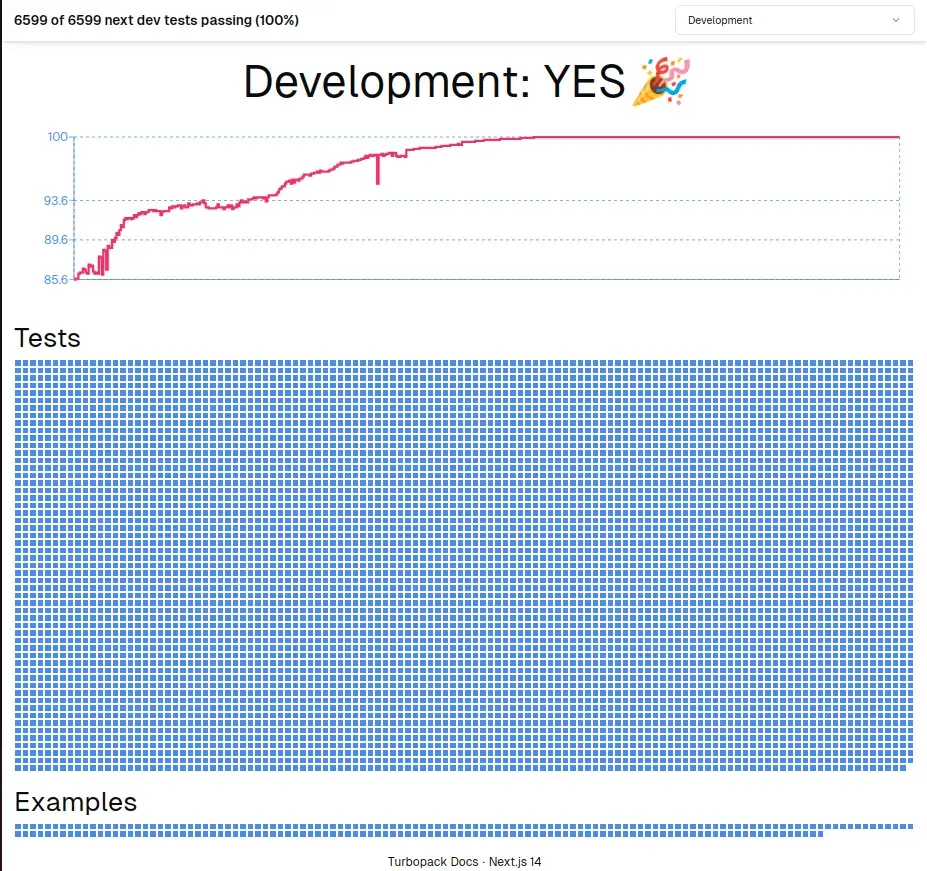
Task: Click the first square in the Examples grid
Action: [17, 826]
